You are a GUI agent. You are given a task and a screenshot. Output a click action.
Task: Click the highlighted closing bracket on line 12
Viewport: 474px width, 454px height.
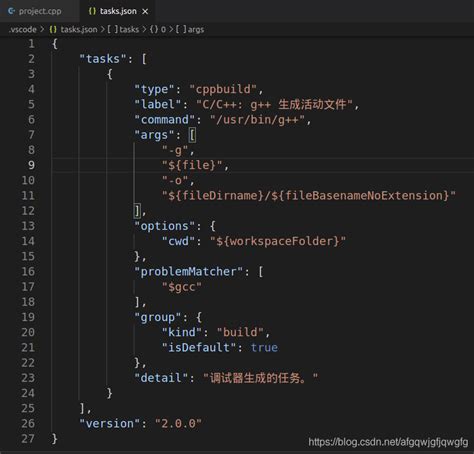pyautogui.click(x=137, y=211)
